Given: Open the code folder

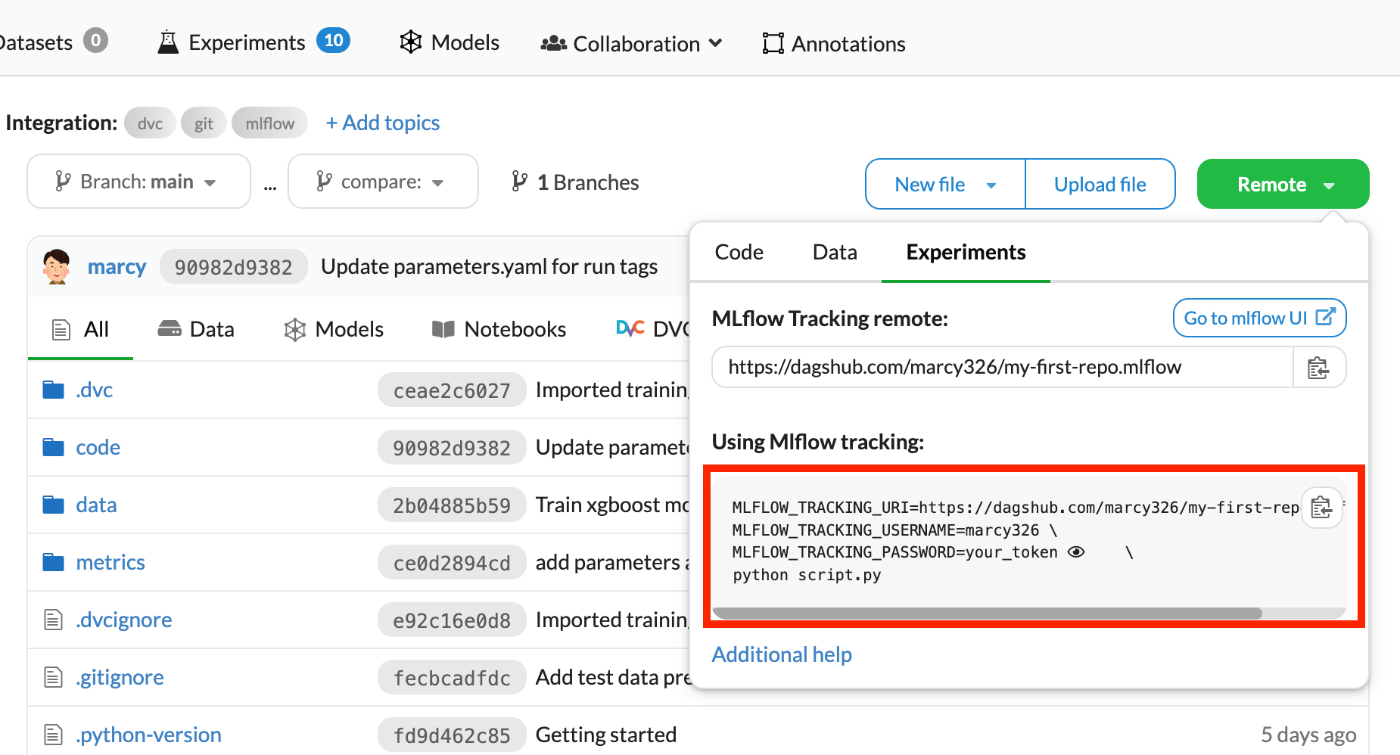Looking at the screenshot, I should point(98,447).
